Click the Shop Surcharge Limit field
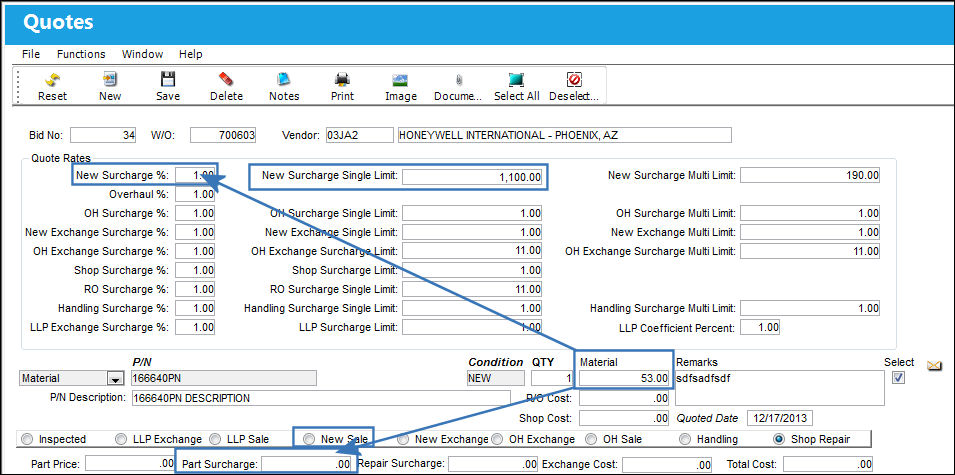 472,270
